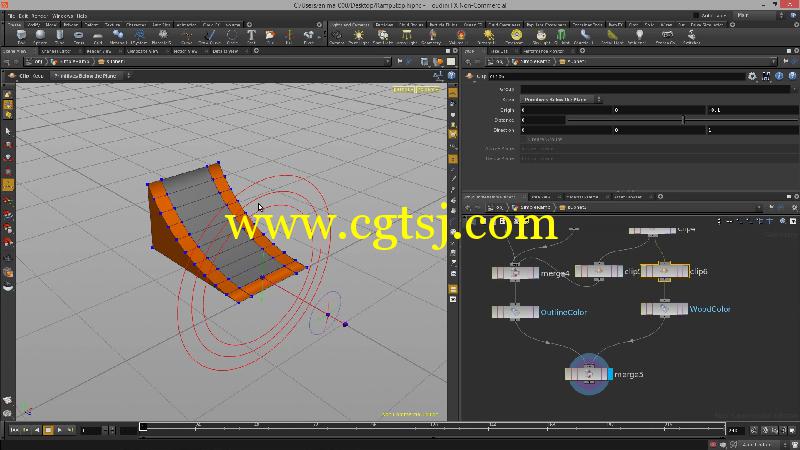Open the Edit menu

[23, 16]
